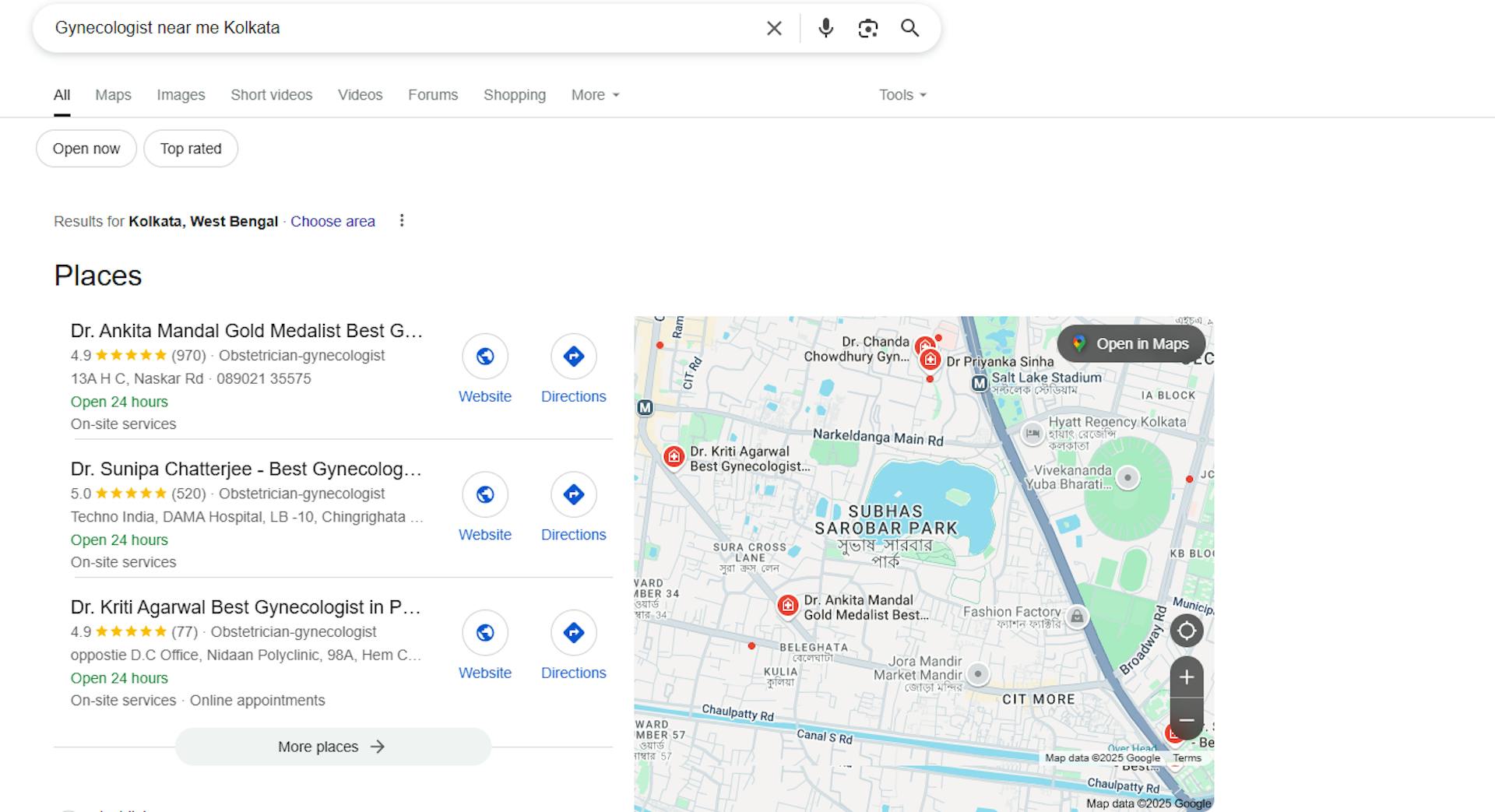Click (520) reviews count for Dr. Sunipa
Viewport: 1495px width, 812px height.
pyautogui.click(x=188, y=494)
